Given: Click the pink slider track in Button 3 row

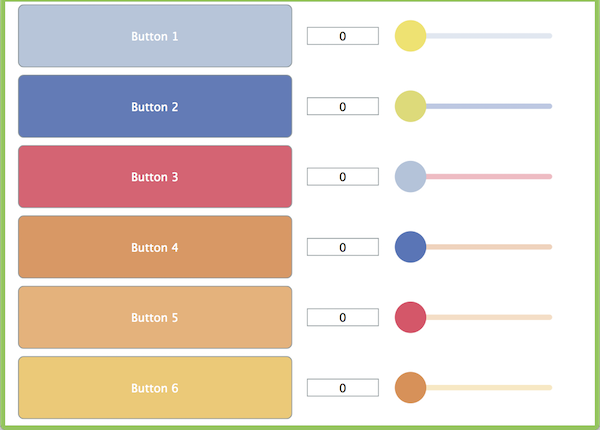Looking at the screenshot, I should 490,177.
